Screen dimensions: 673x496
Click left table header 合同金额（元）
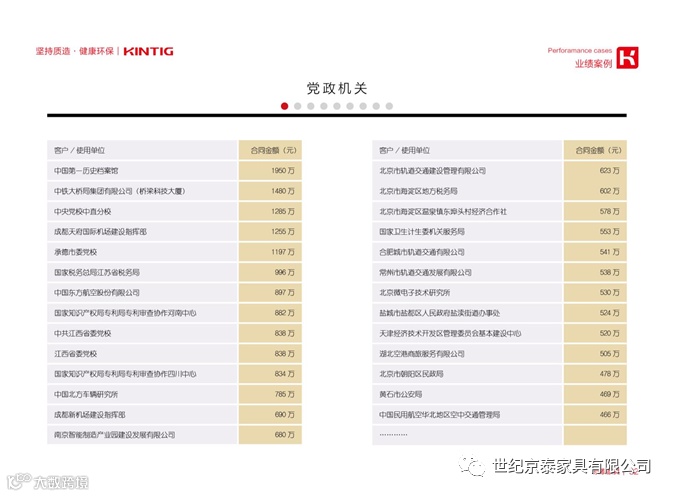[x=273, y=150]
